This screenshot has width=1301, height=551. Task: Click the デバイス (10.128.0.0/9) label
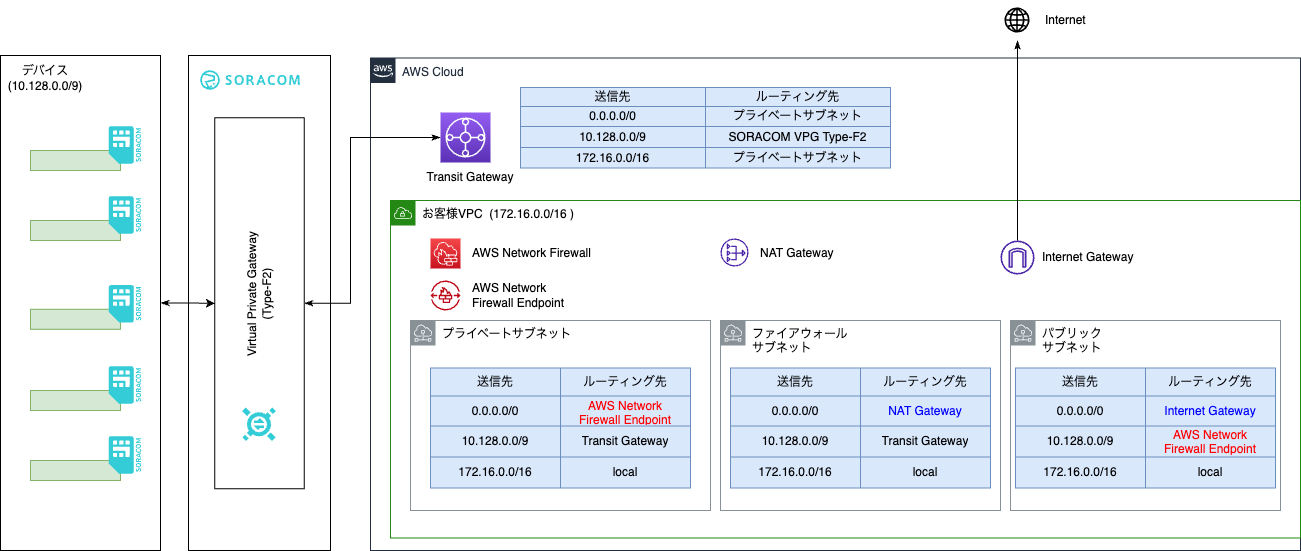pos(45,79)
